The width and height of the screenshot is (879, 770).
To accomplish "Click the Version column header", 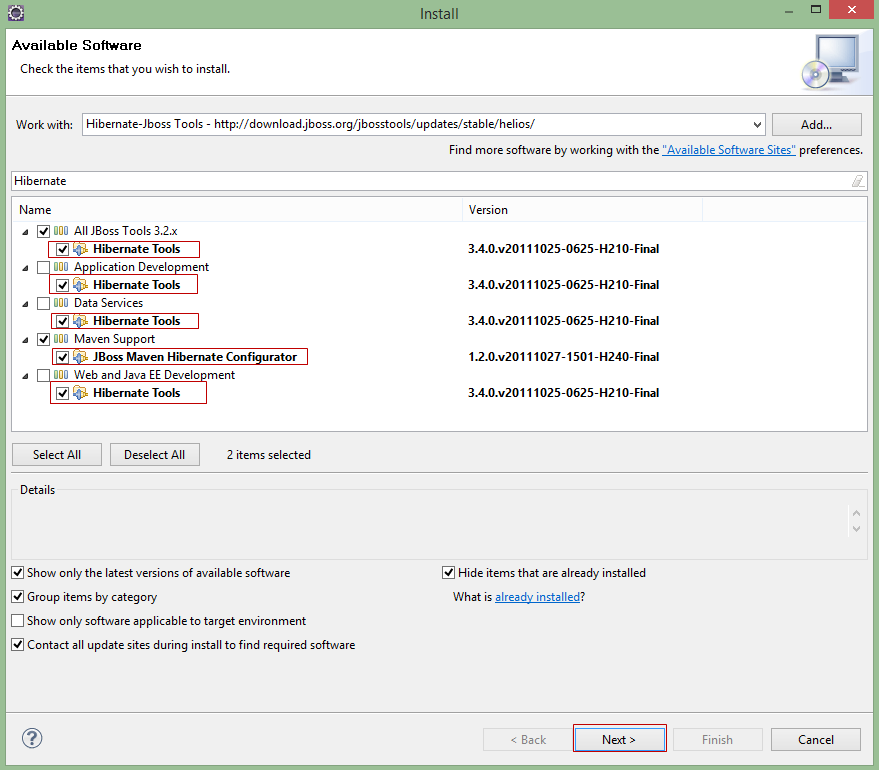I will 582,210.
